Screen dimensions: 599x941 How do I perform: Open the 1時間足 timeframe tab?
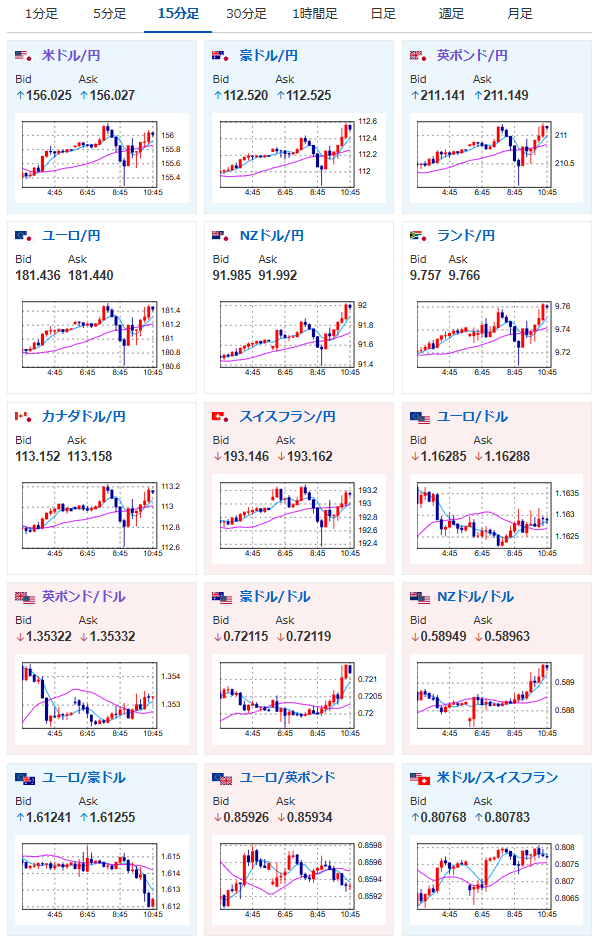(x=315, y=14)
